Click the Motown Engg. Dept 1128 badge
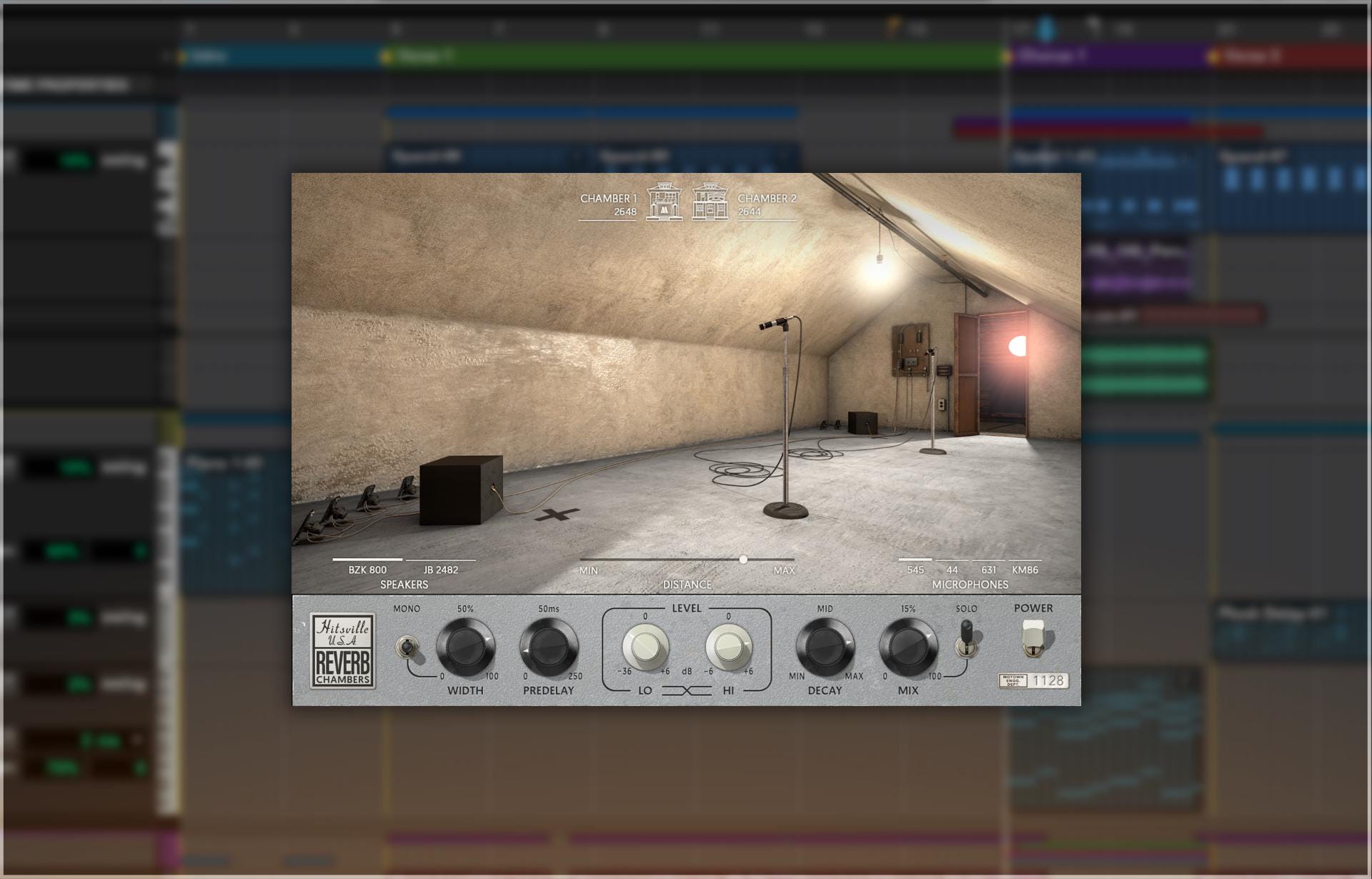This screenshot has height=879, width=1372. point(1033,680)
